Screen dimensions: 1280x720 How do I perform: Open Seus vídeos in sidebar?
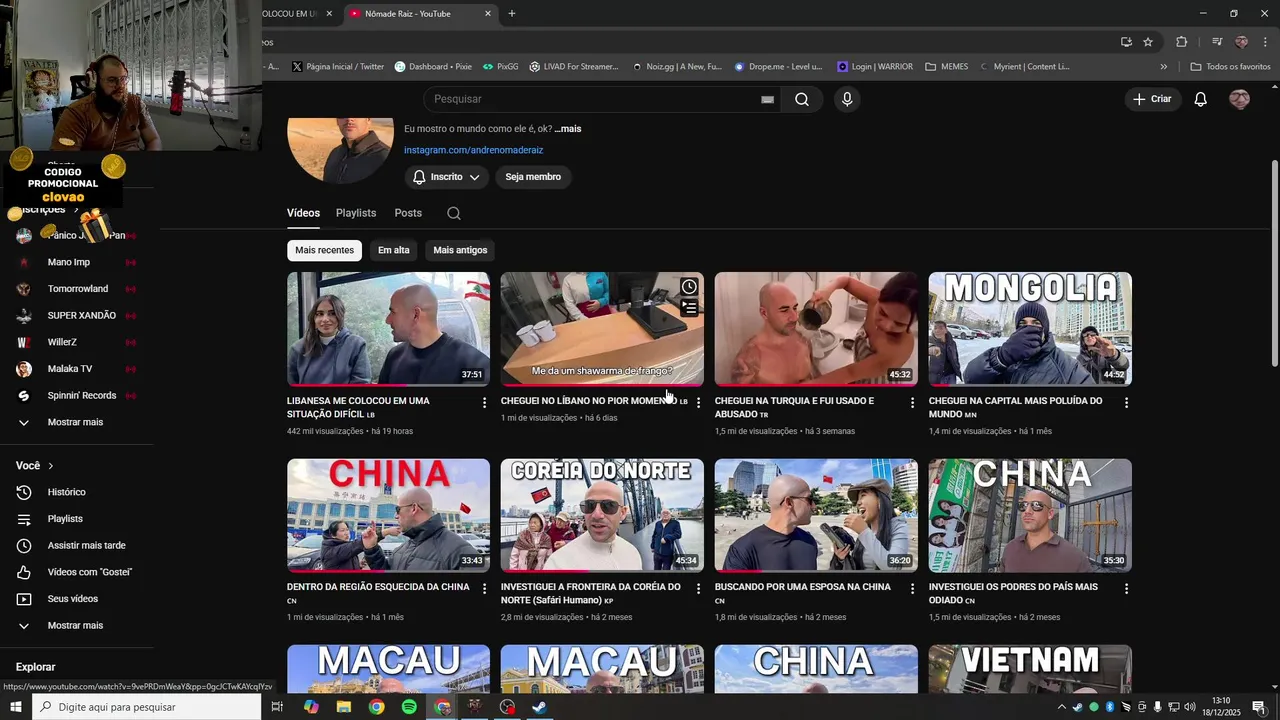(x=73, y=599)
